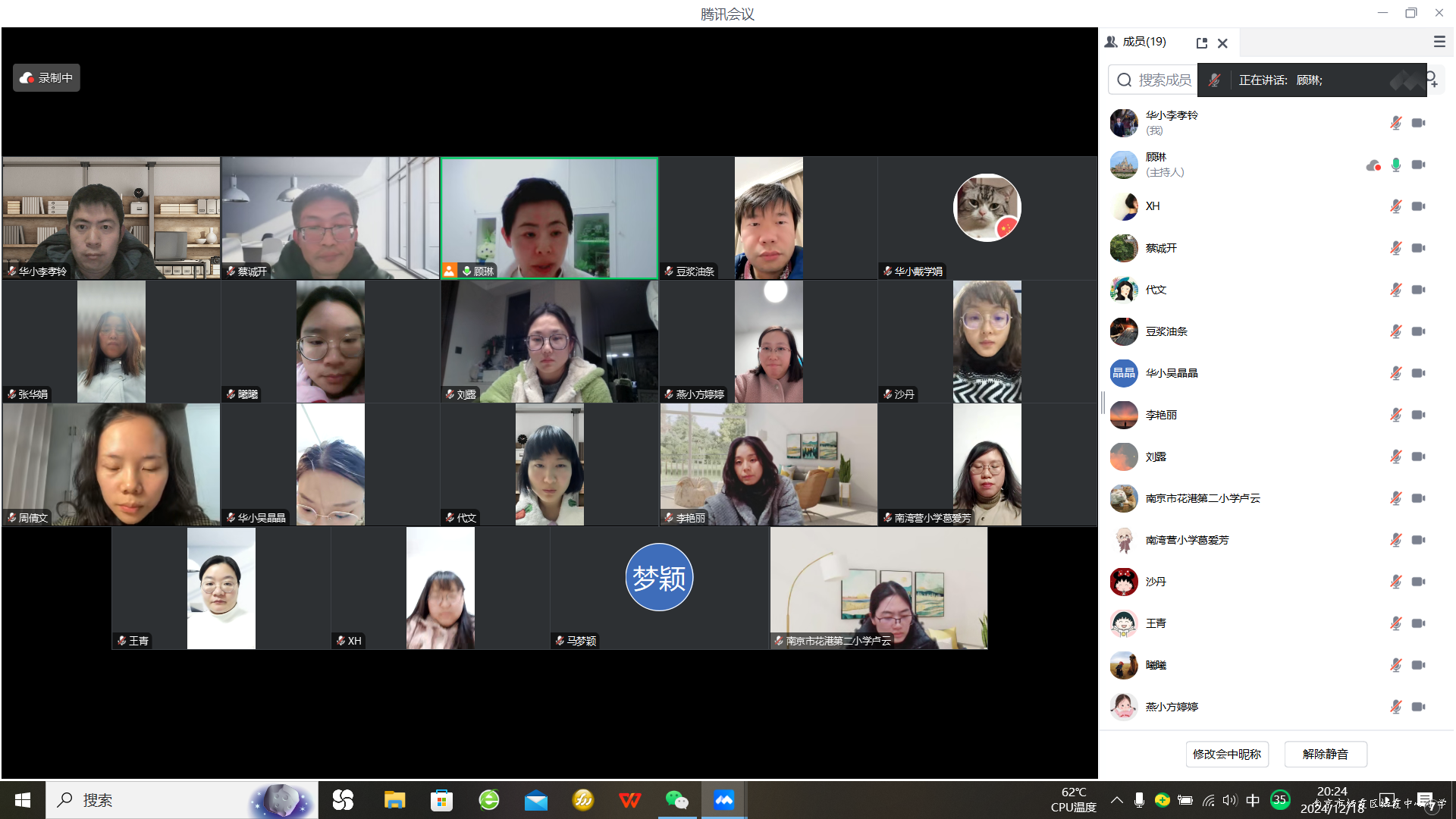Click 顾琳's active microphone icon in list

1395,165
